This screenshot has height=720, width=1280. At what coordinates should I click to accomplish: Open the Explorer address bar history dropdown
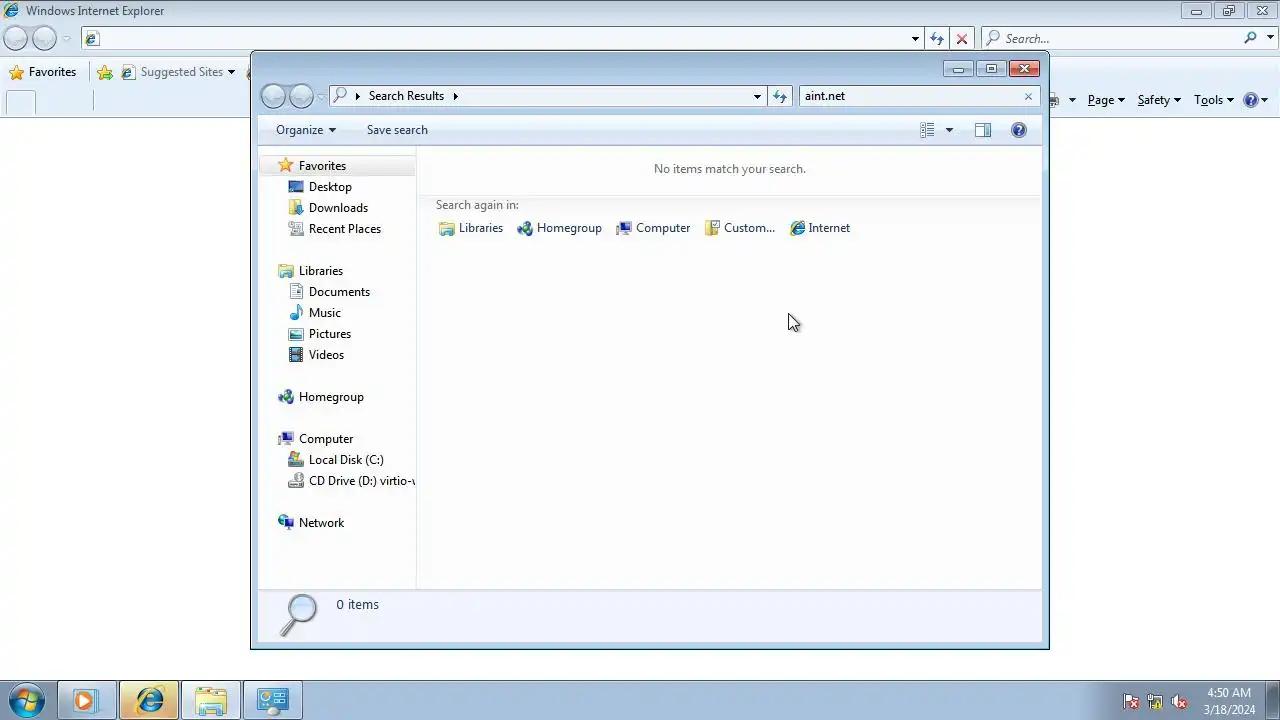(x=757, y=96)
